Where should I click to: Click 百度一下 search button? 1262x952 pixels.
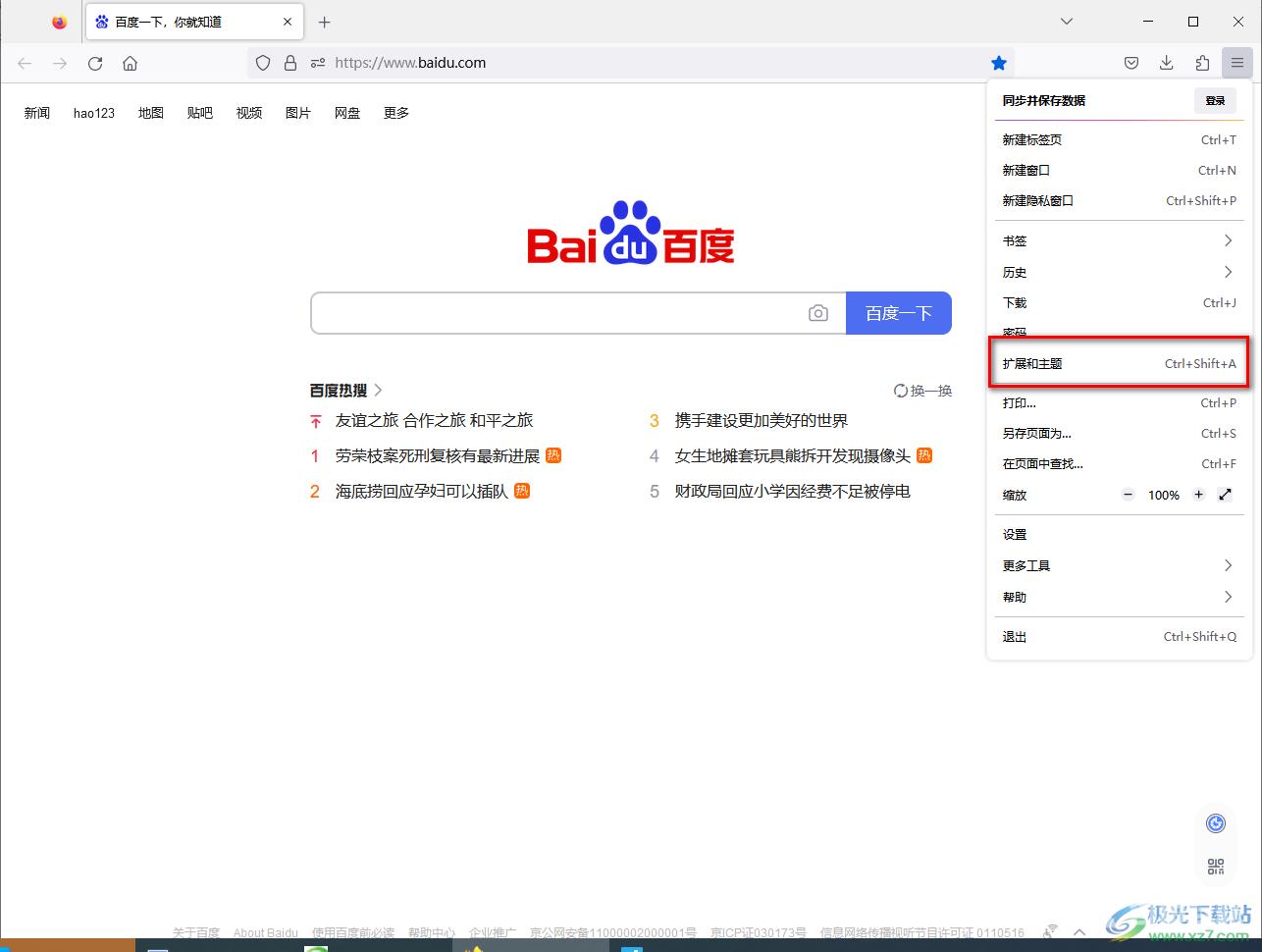tap(899, 313)
